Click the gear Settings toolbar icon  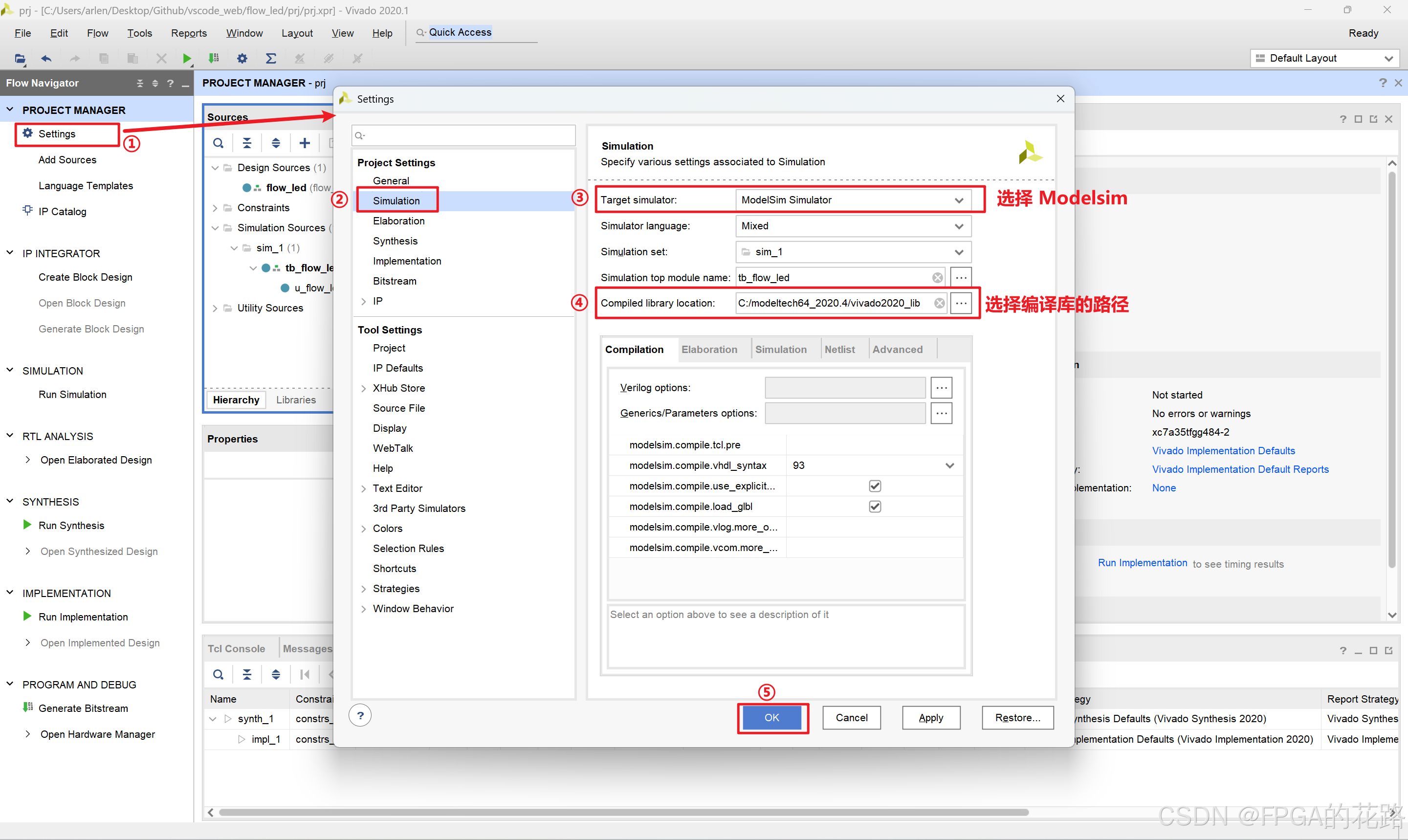pyautogui.click(x=242, y=58)
